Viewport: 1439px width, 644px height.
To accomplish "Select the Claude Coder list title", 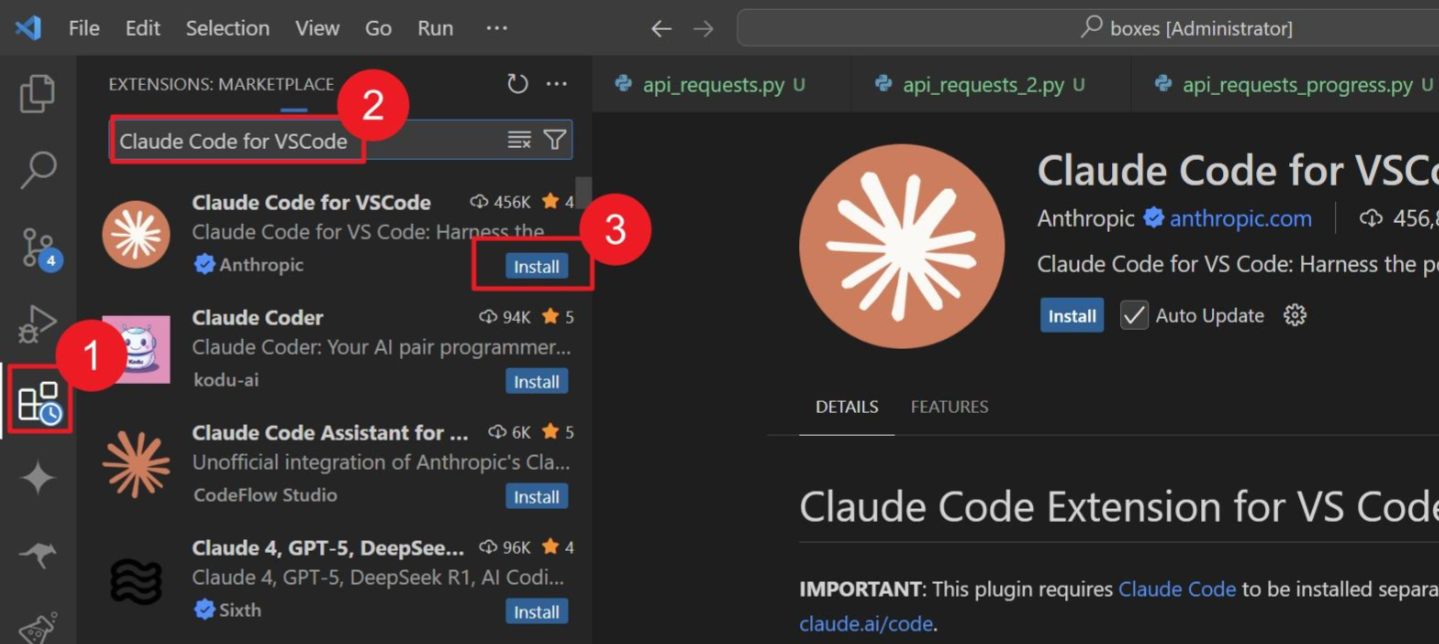I will 257,317.
